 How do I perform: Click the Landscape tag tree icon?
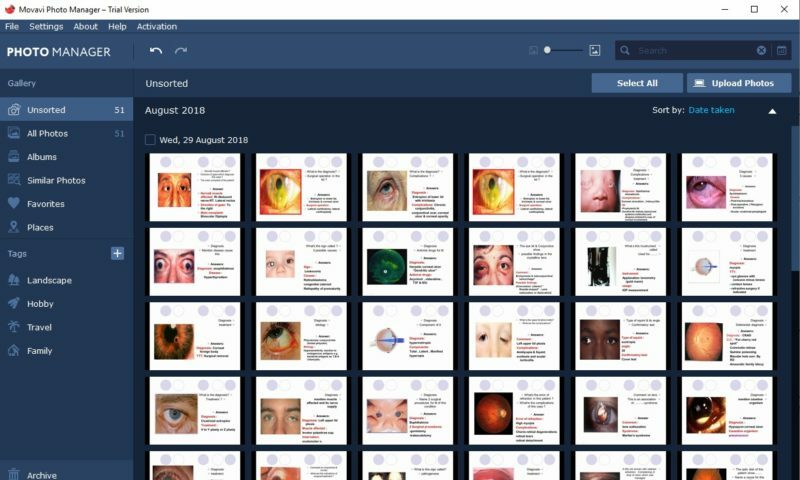tap(14, 280)
